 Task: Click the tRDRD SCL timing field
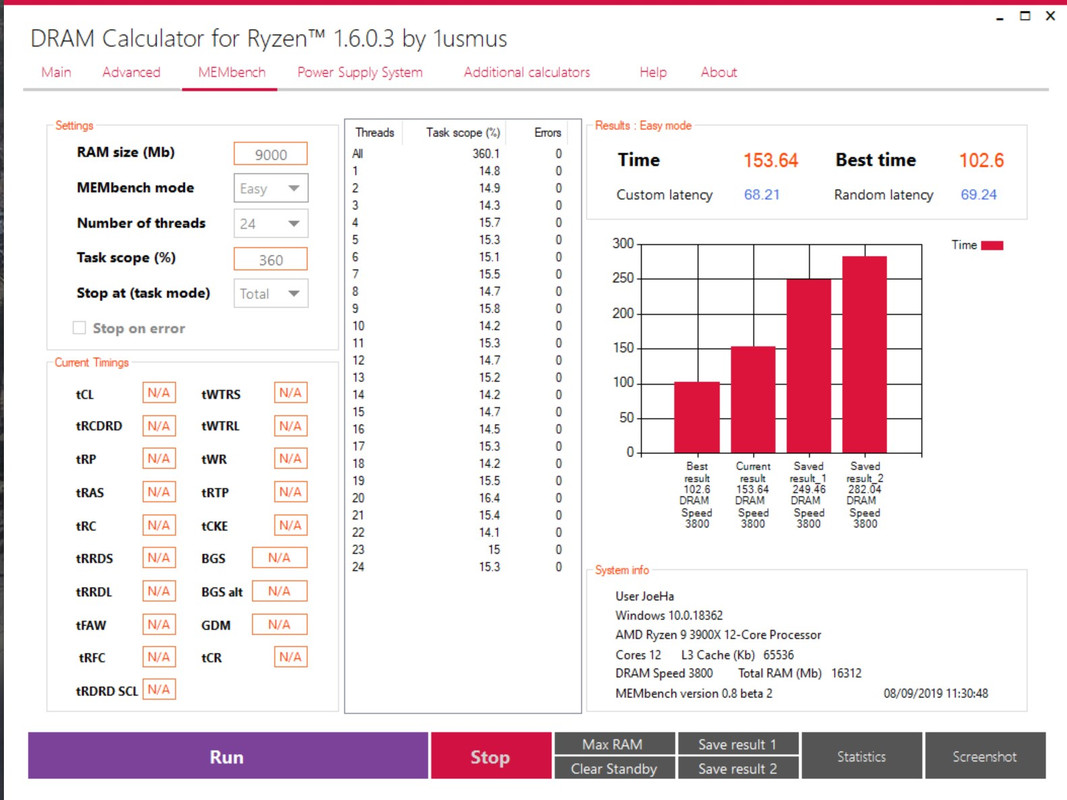click(159, 689)
